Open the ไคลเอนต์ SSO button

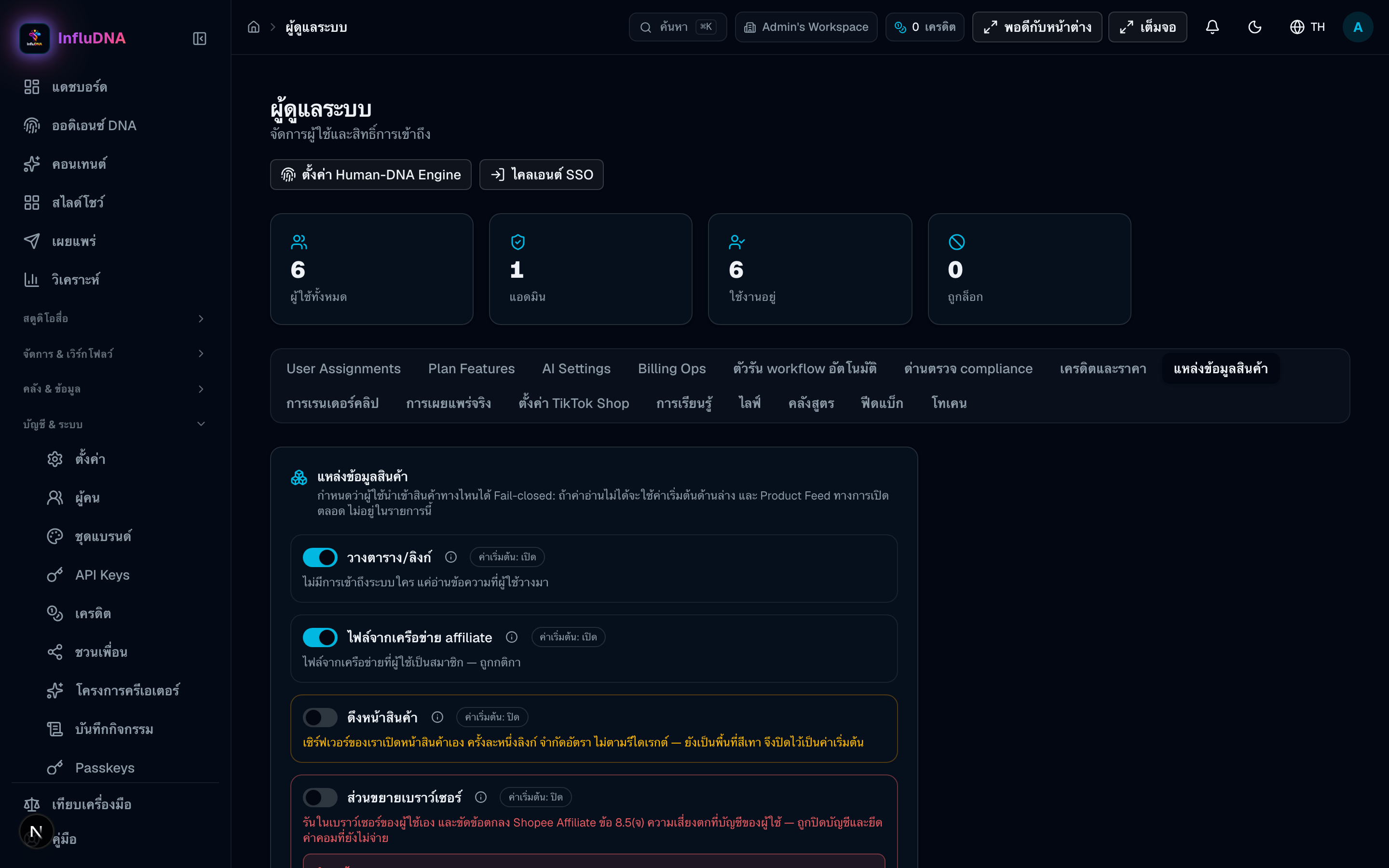click(x=541, y=175)
